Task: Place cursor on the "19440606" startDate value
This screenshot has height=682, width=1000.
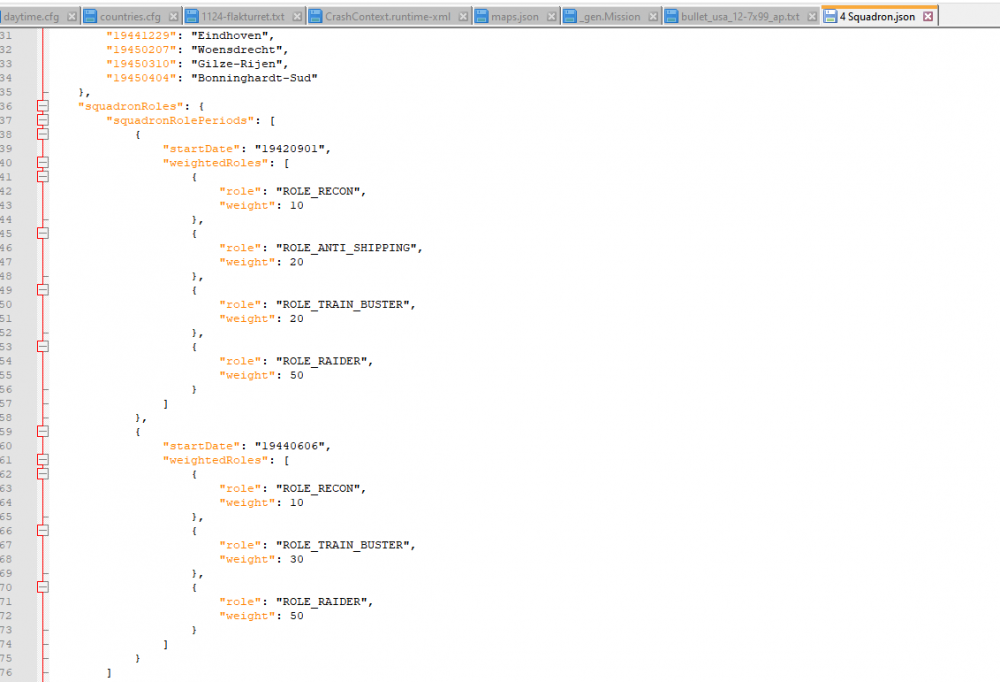Action: click(290, 446)
